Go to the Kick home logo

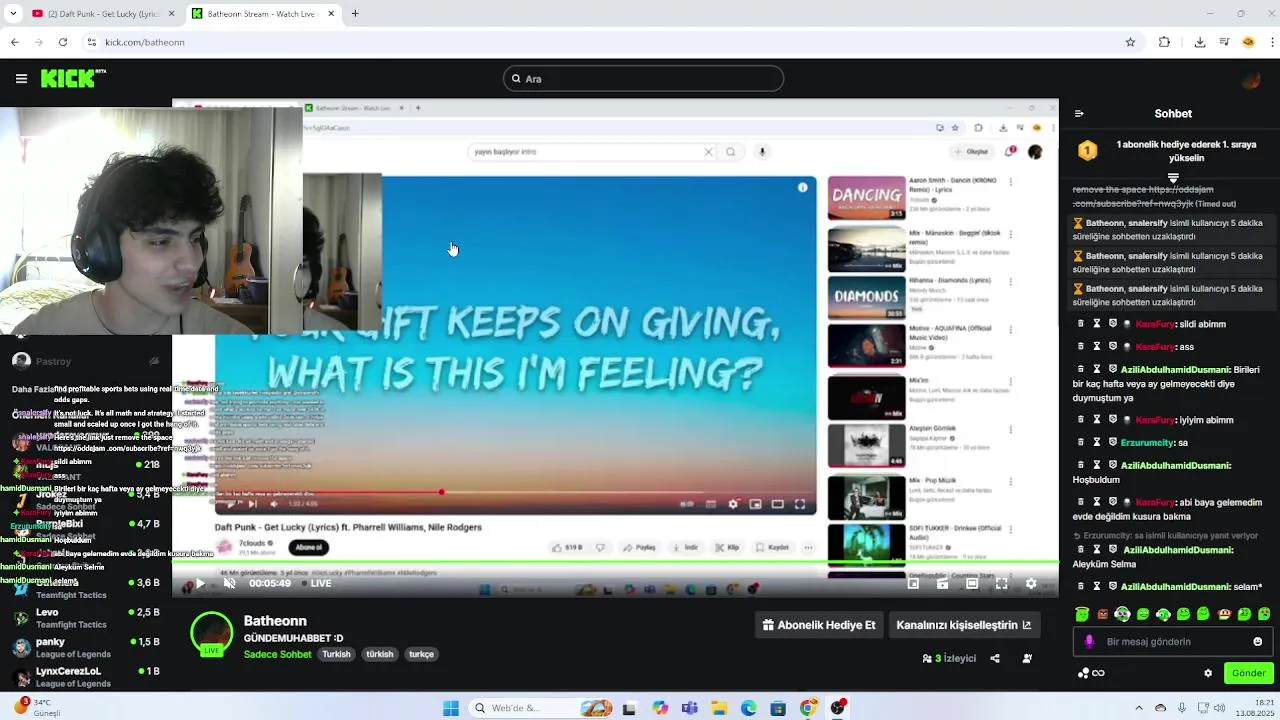click(x=73, y=78)
